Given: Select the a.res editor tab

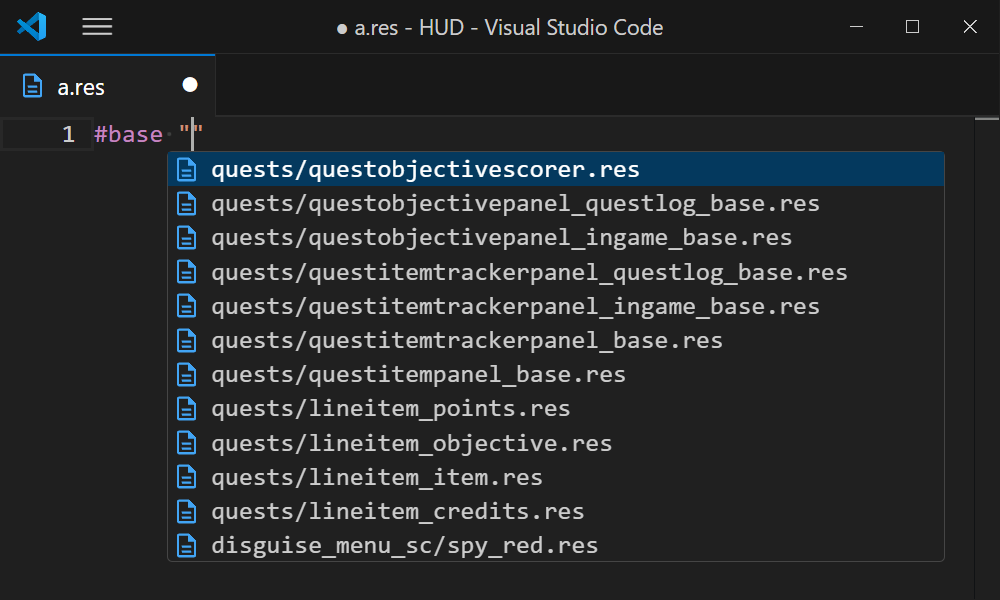Looking at the screenshot, I should (108, 86).
